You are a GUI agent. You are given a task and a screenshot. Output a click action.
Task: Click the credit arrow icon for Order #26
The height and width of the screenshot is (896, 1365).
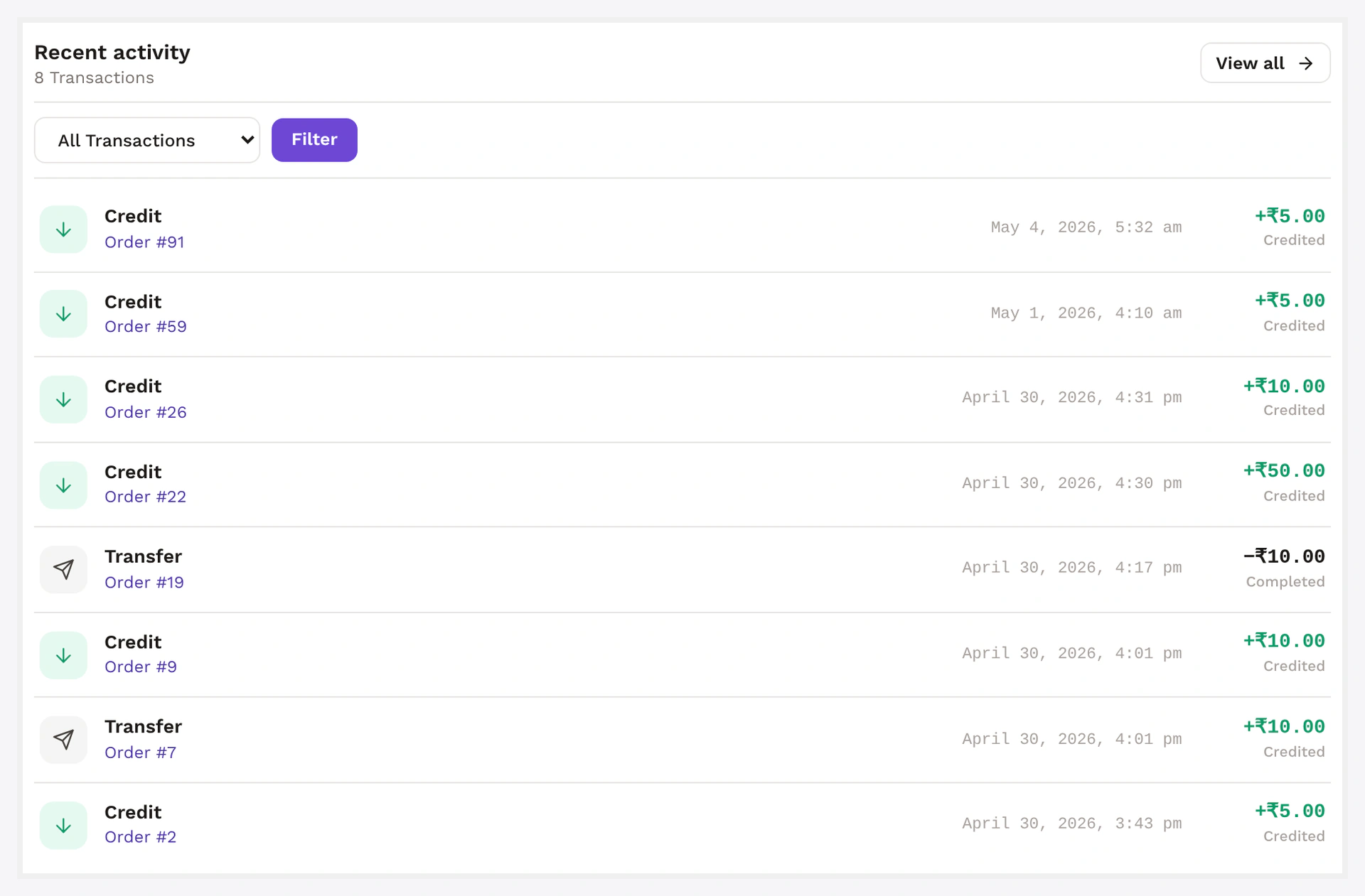(x=63, y=400)
